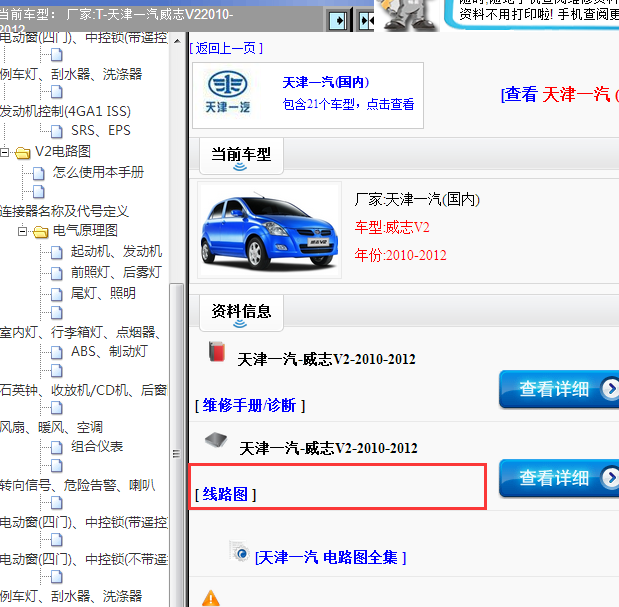Viewport: 619px width, 607px height.
Task: Click the page icon beside 起动机、发动机
Action: (57, 252)
